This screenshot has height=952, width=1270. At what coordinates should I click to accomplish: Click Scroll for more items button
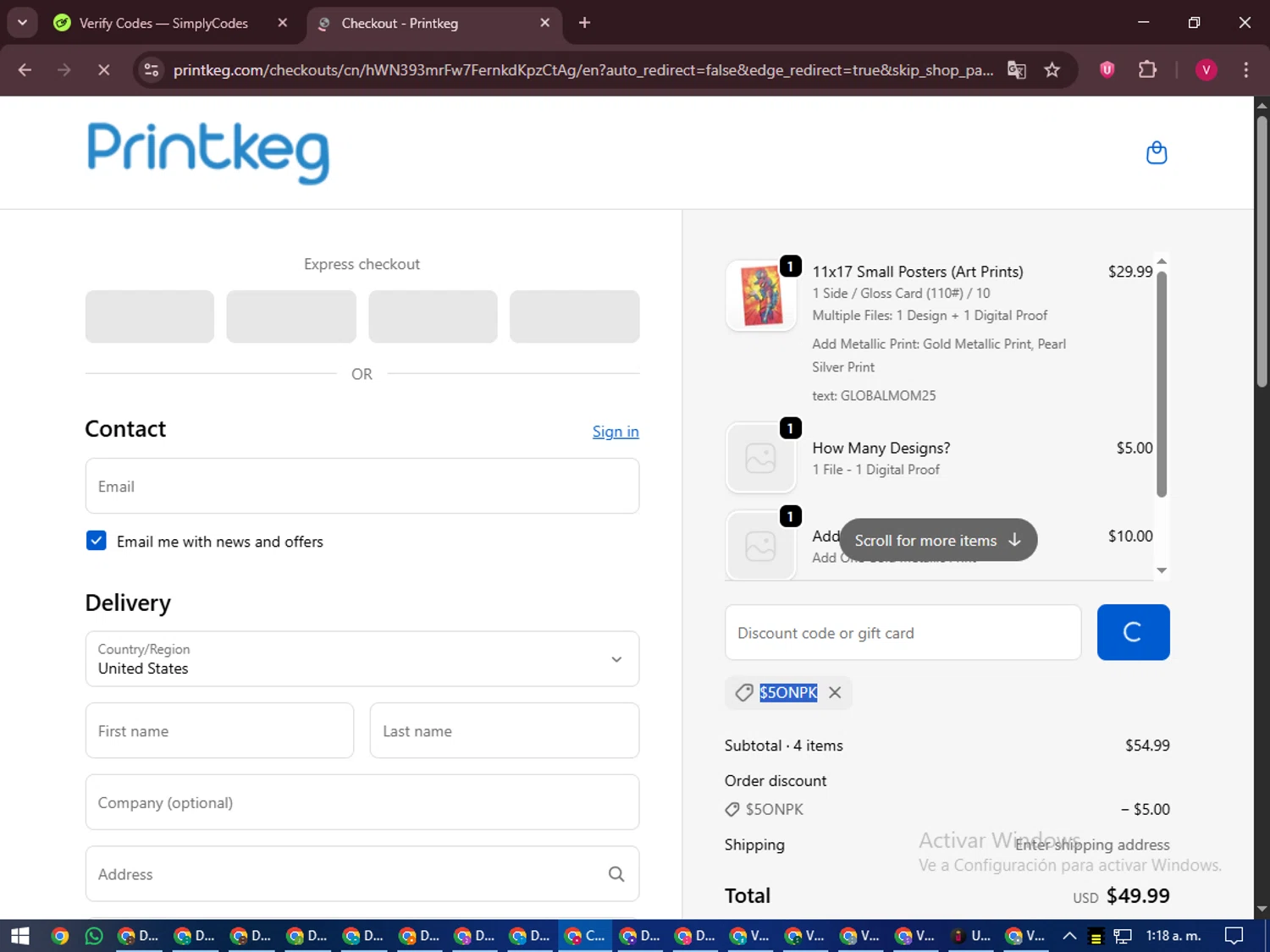938,540
